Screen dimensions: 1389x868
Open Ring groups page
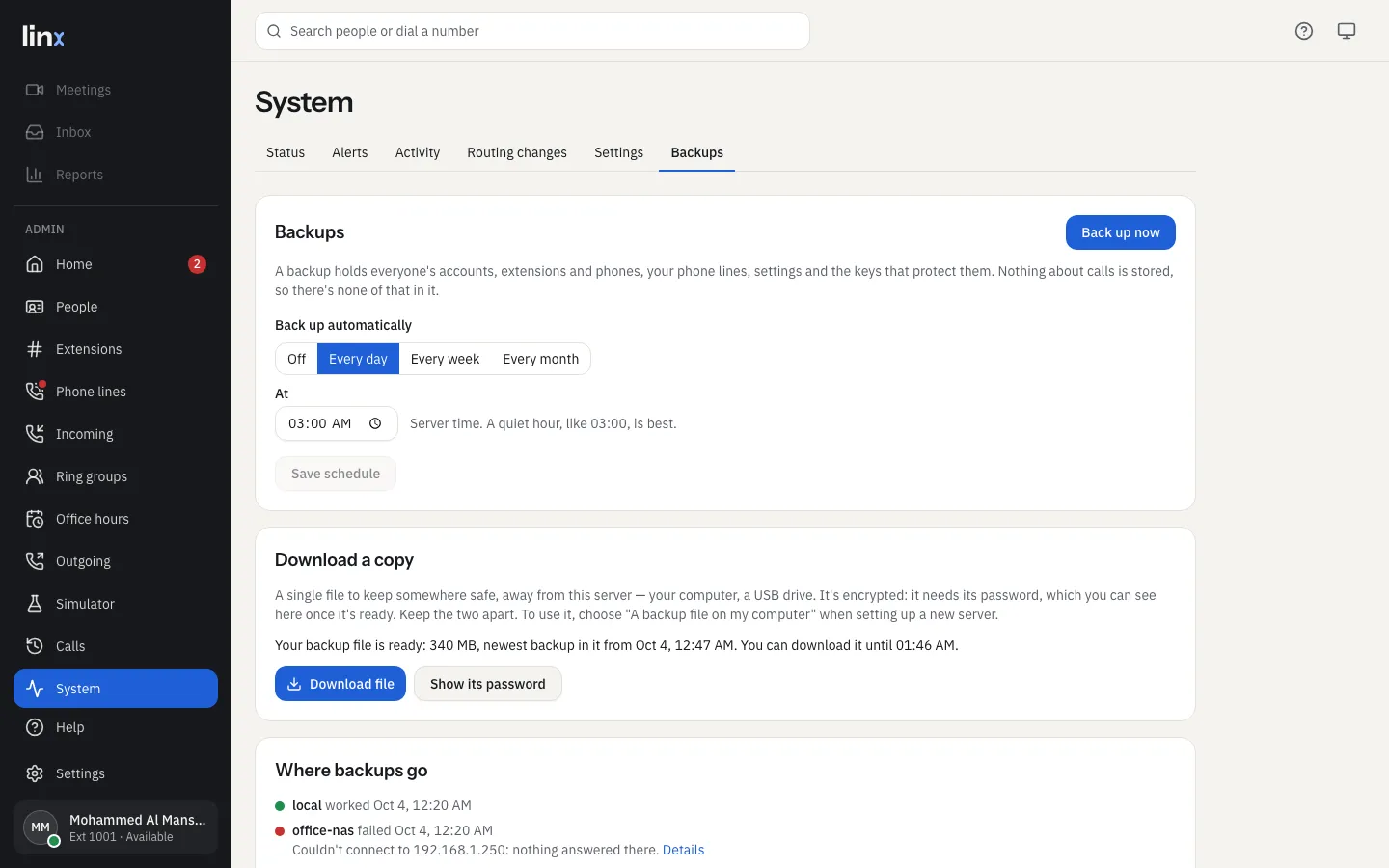point(116,476)
